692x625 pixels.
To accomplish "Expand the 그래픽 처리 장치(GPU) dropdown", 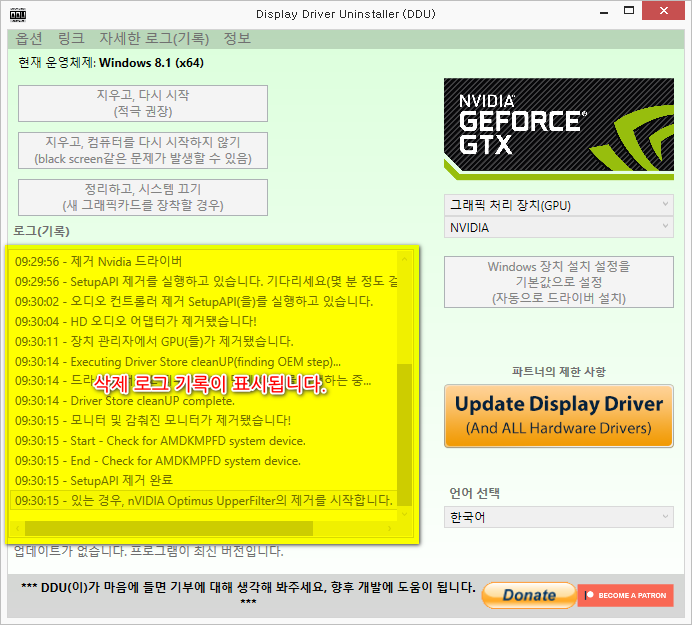I will pos(559,205).
